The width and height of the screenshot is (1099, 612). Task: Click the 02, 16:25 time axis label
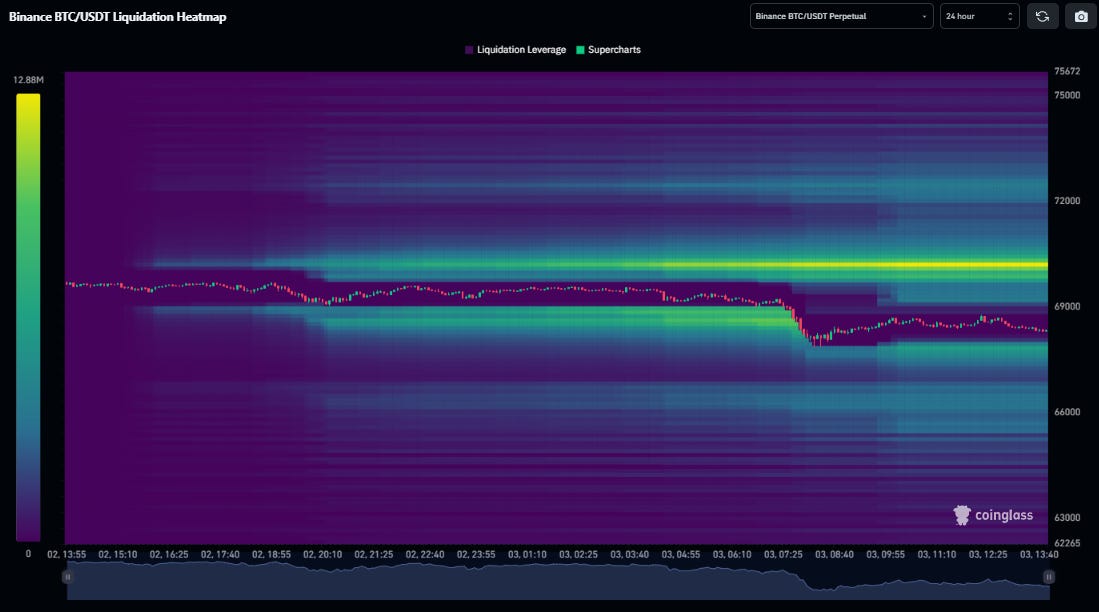click(169, 555)
